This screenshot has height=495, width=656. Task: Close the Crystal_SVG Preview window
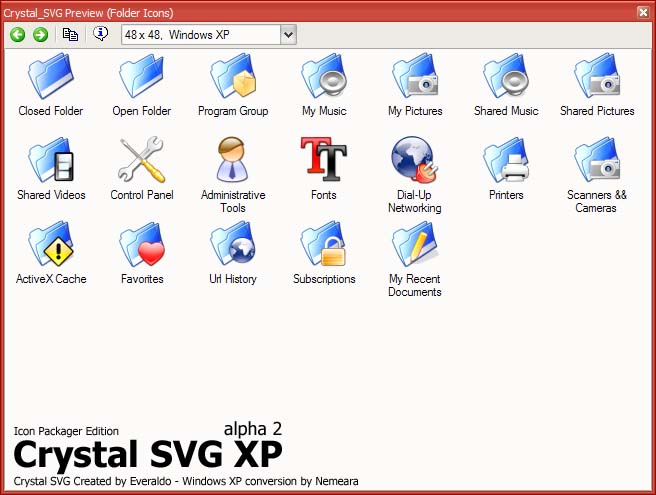click(x=643, y=12)
